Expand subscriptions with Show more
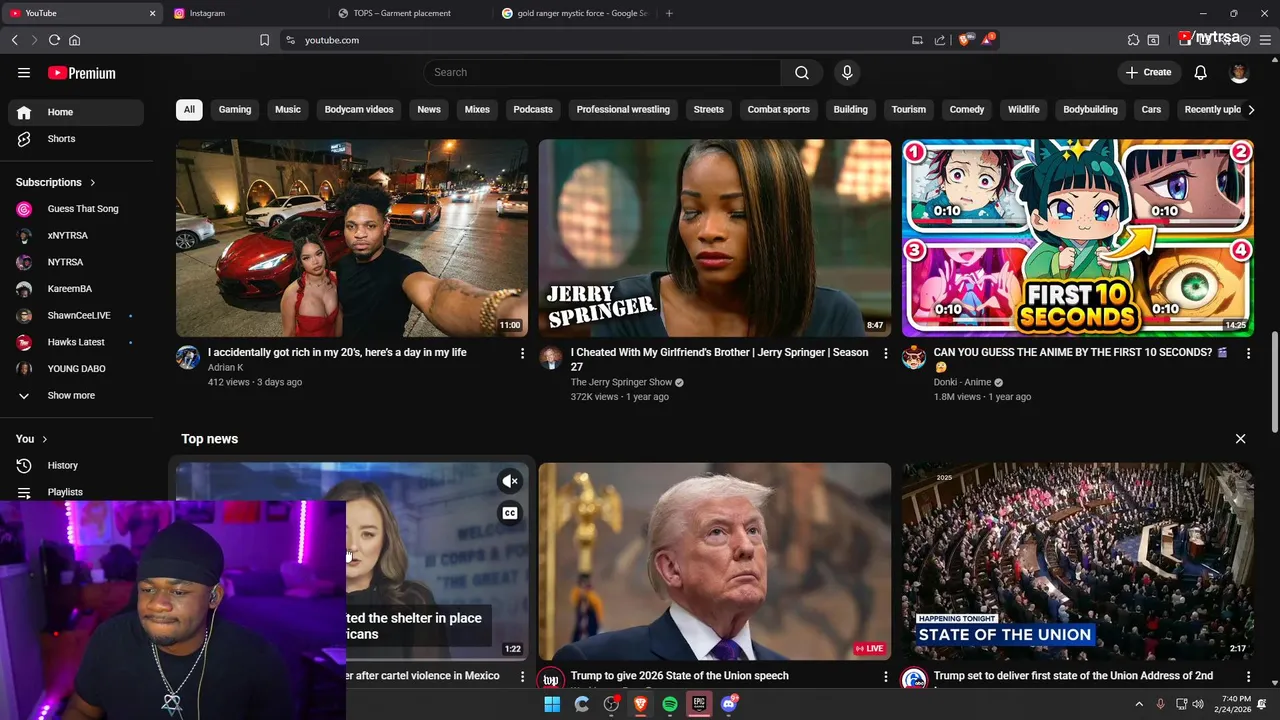Screen dimensions: 1280x720 (x=76, y=395)
